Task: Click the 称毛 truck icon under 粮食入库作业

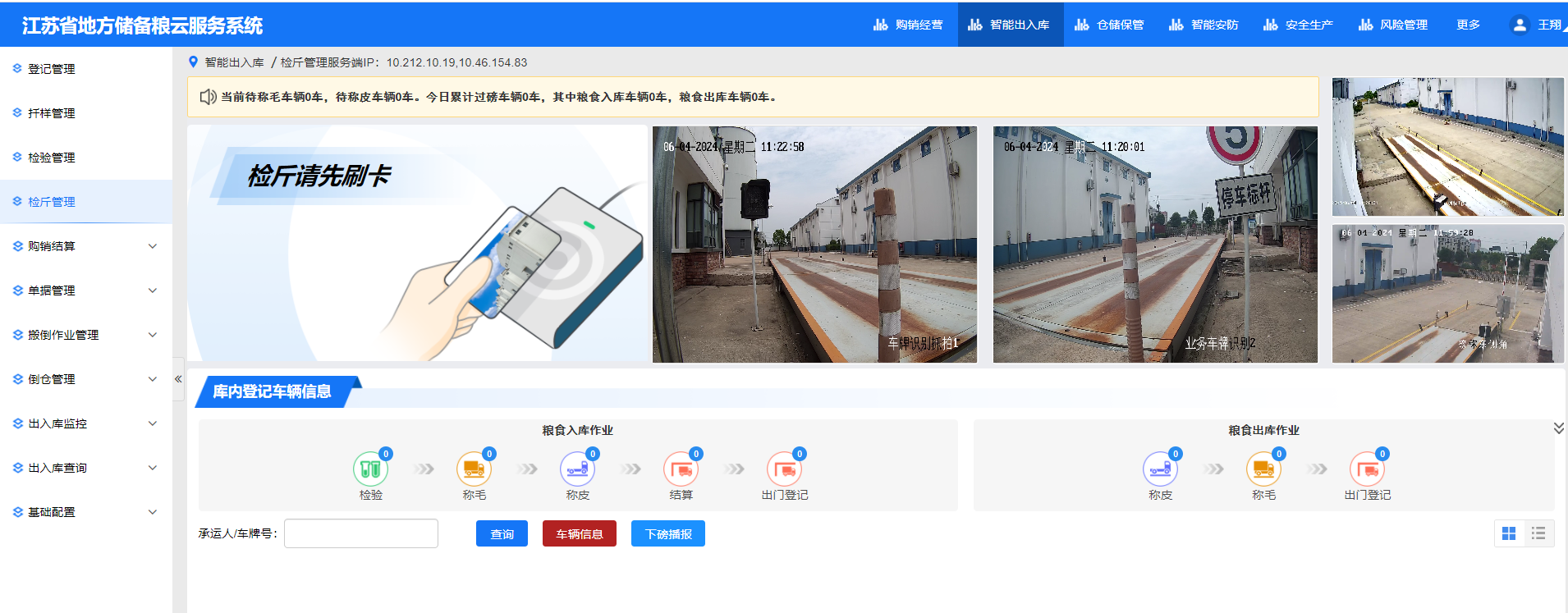Action: point(474,469)
